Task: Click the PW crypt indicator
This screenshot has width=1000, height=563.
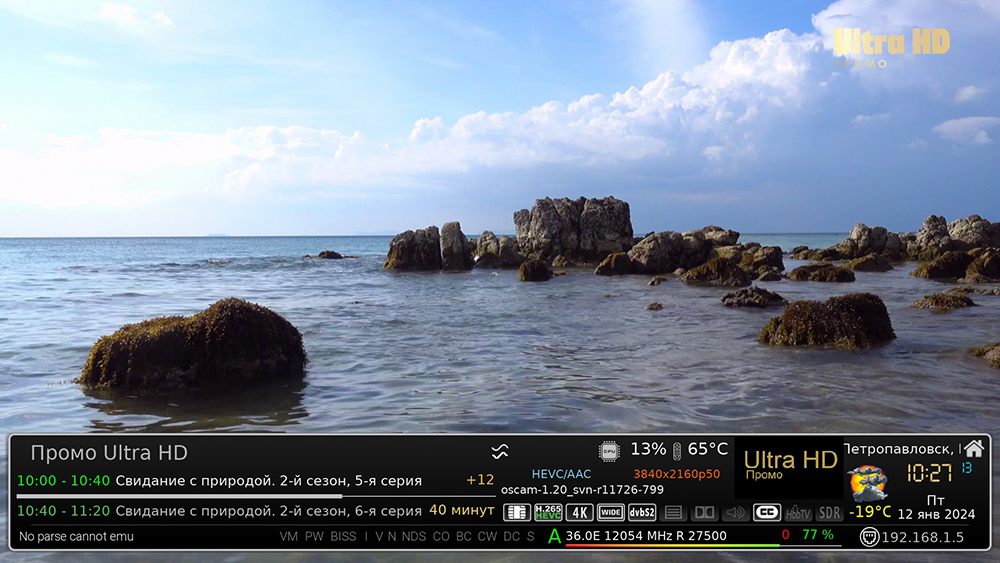Action: (314, 537)
